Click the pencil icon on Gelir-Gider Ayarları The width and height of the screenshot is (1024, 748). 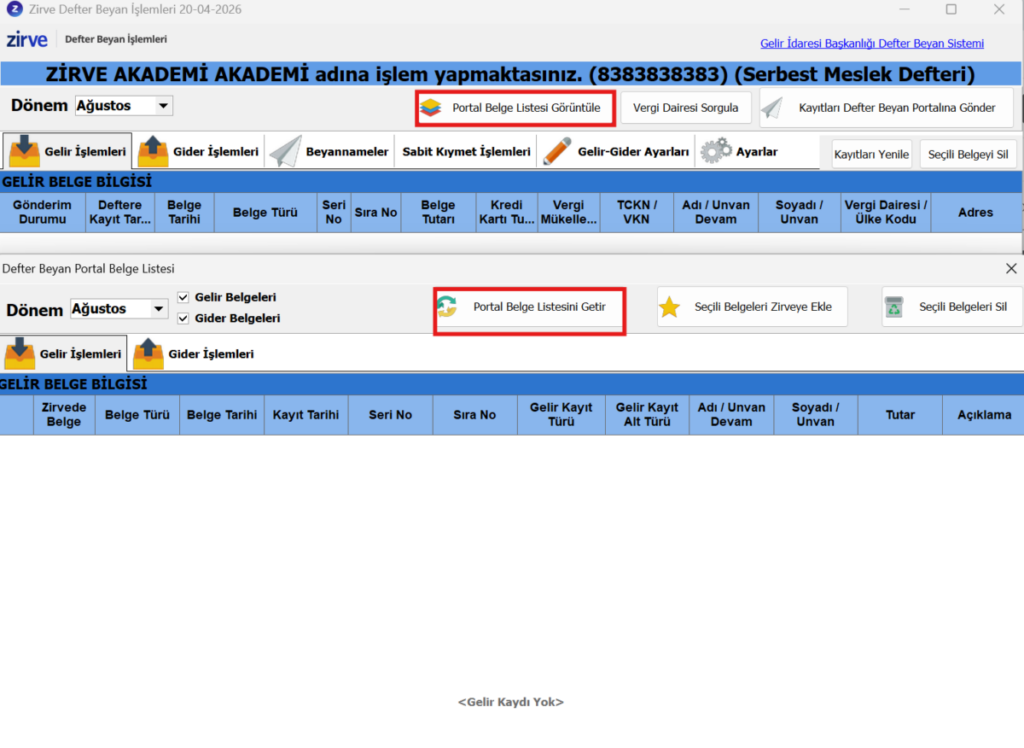(x=557, y=151)
